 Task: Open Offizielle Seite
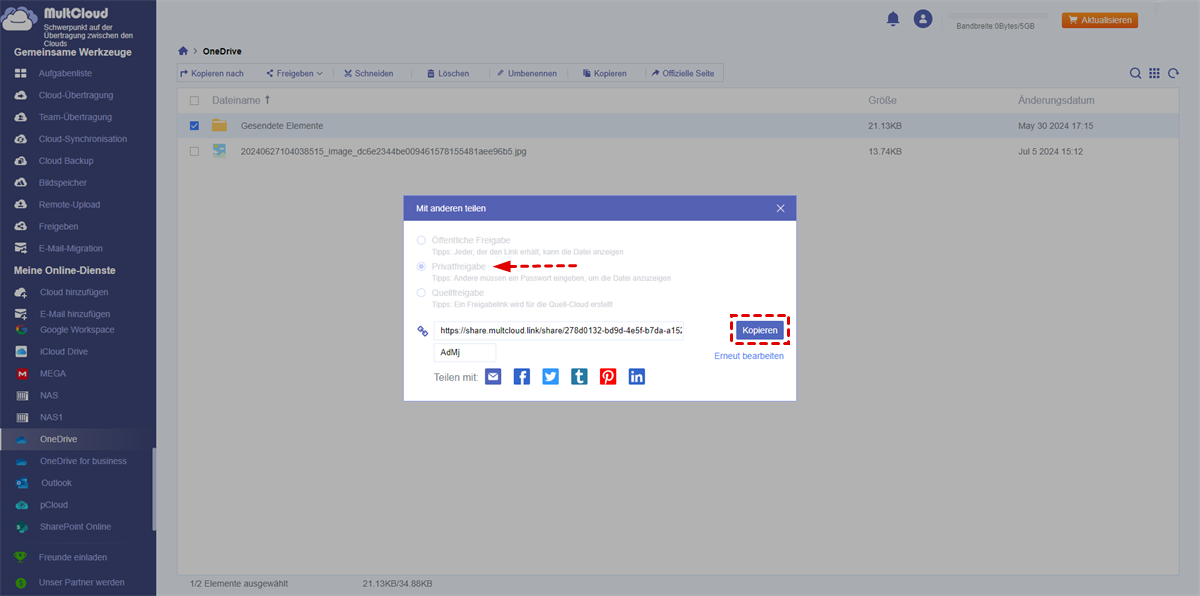682,73
